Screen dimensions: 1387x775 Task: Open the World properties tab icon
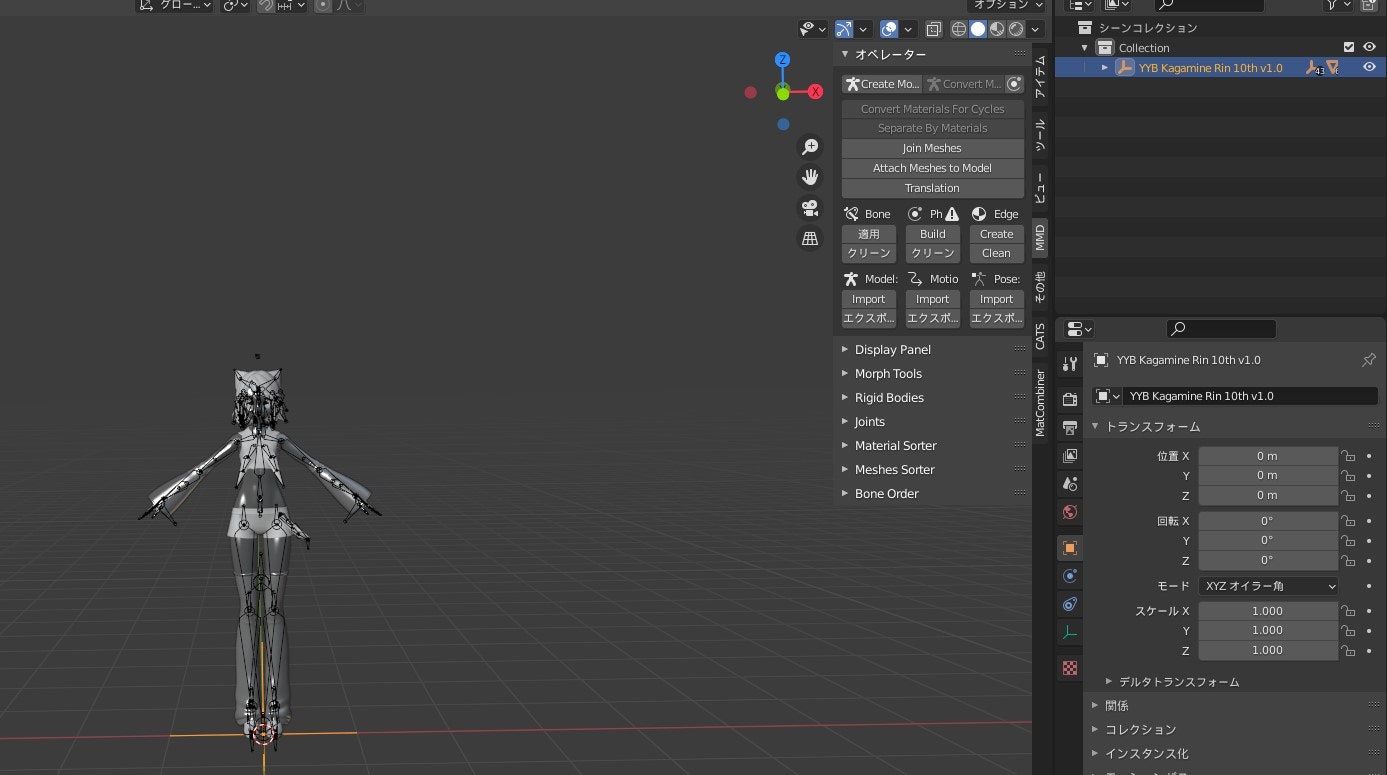1070,512
